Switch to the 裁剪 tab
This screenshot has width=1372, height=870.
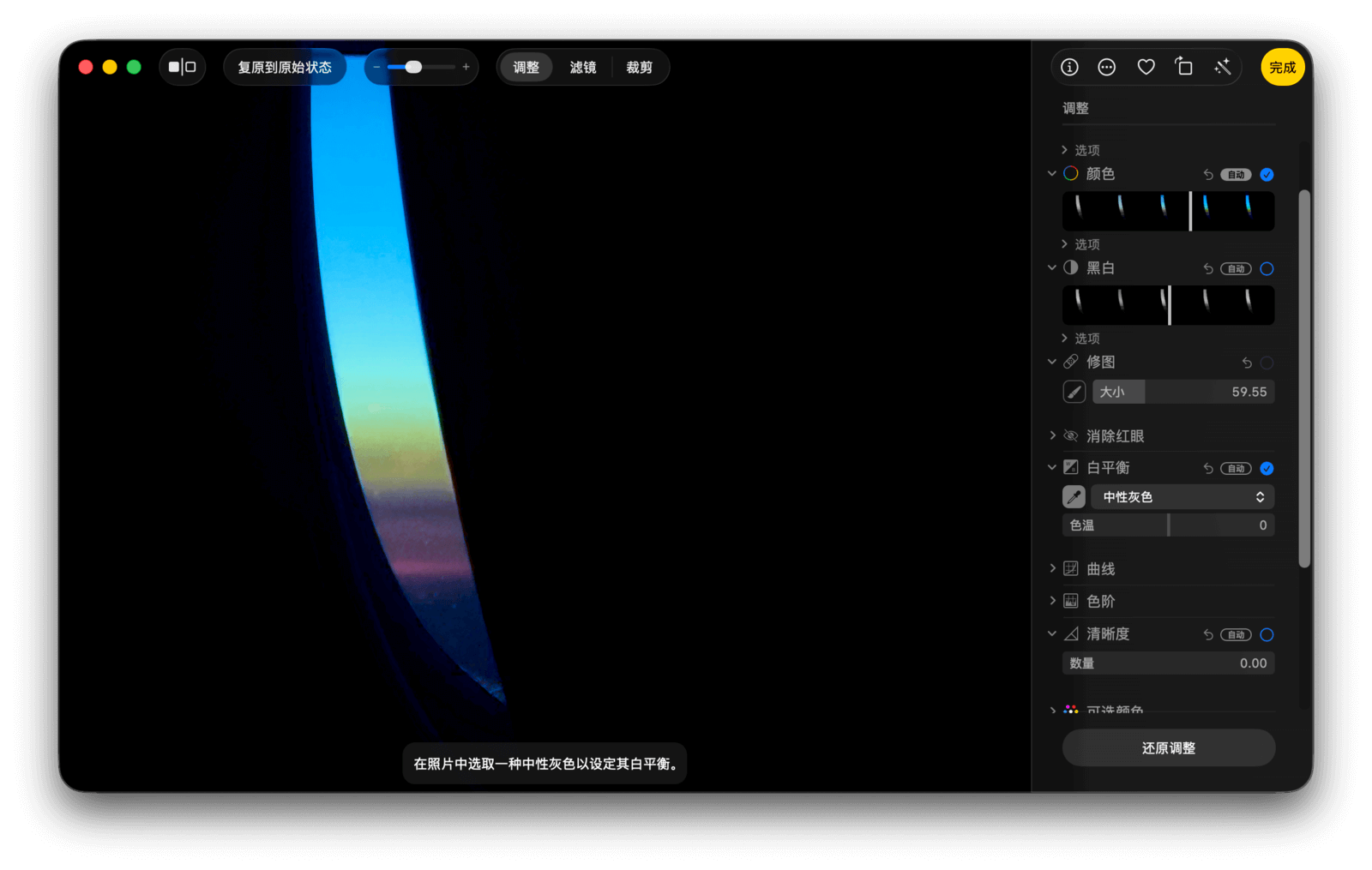click(x=639, y=67)
